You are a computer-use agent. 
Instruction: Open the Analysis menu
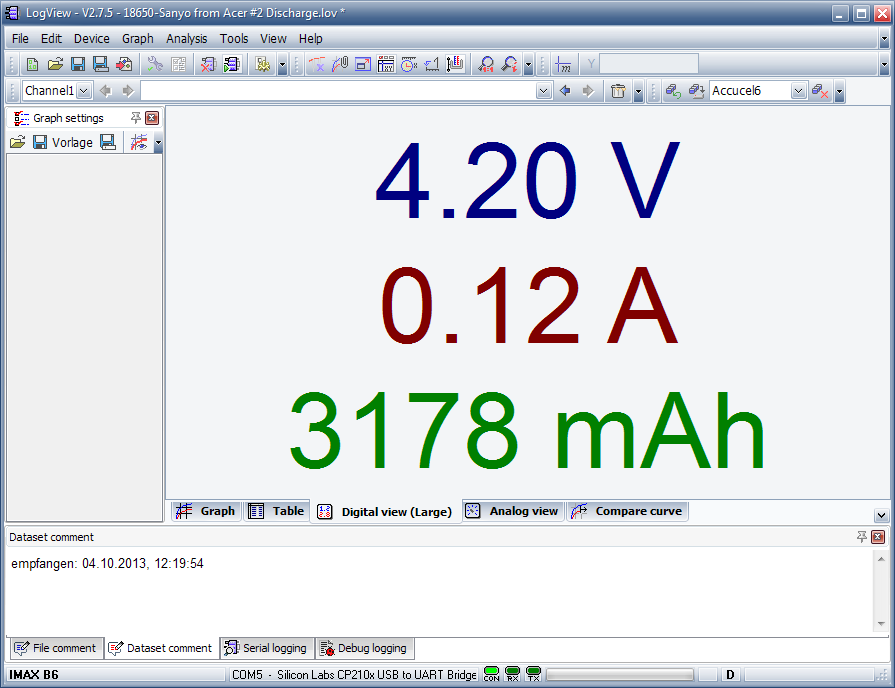(x=187, y=38)
